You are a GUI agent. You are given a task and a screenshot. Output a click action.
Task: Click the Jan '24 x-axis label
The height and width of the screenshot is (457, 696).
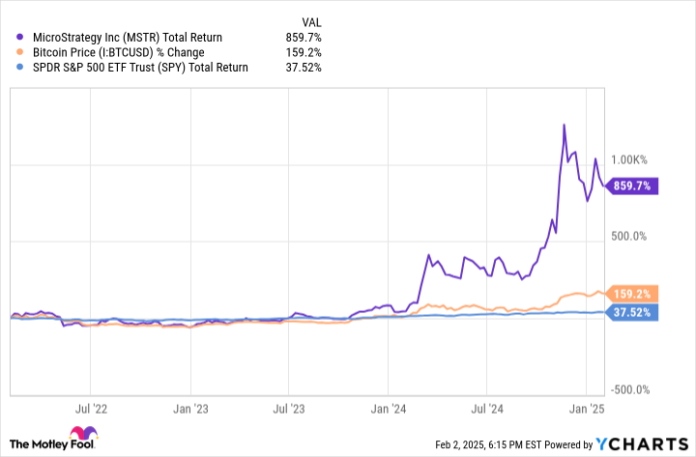click(388, 409)
